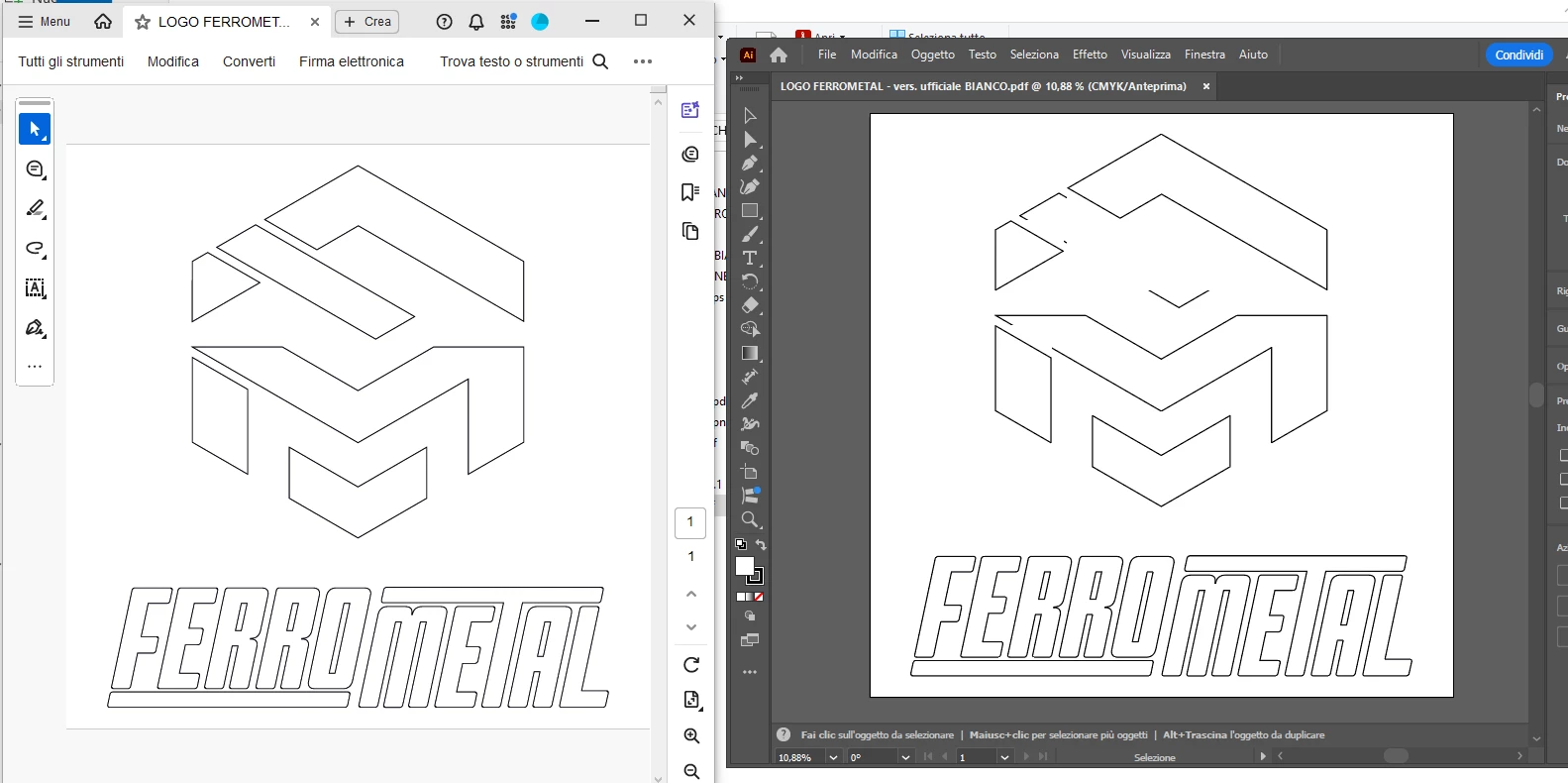1568x783 pixels.
Task: Pick the Paintbrush tool in Illustrator
Action: pos(750,235)
